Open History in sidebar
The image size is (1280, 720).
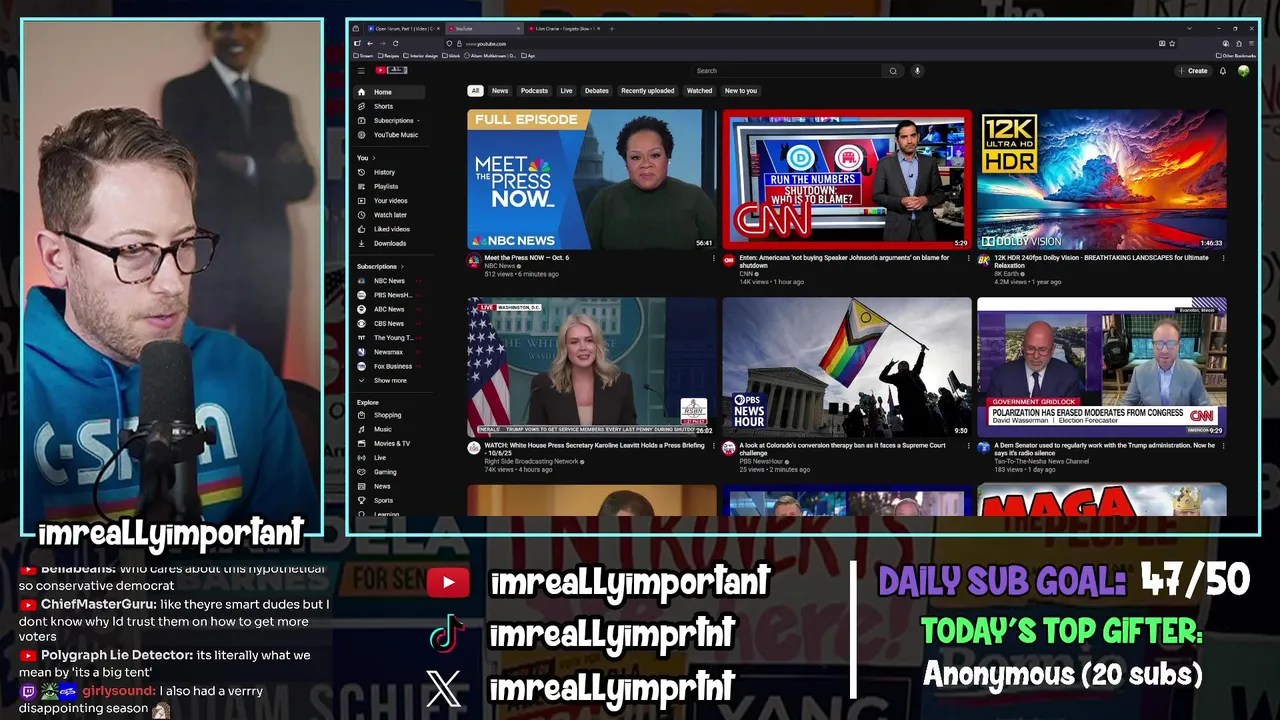coord(390,172)
